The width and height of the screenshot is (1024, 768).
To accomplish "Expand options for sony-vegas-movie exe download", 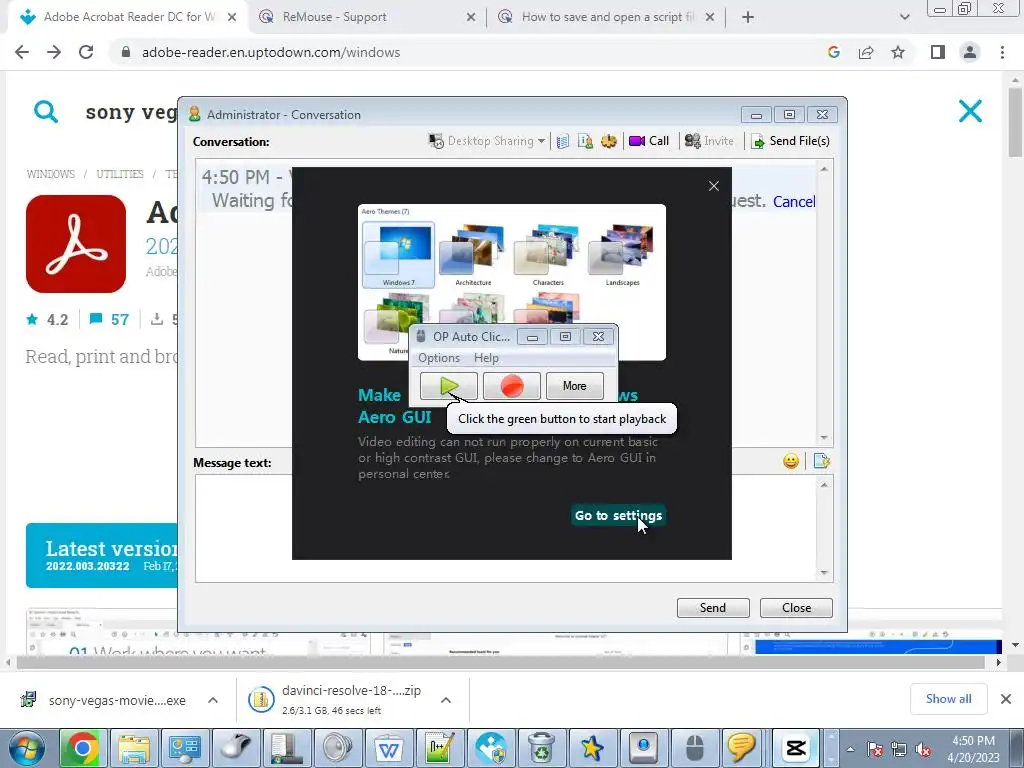I will [213, 700].
